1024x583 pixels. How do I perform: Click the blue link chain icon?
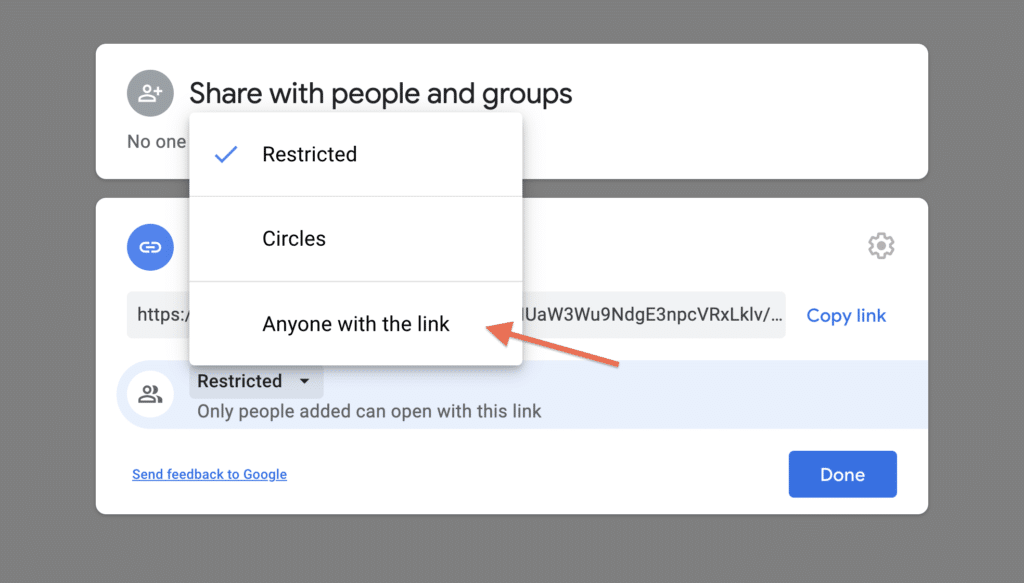(150, 247)
